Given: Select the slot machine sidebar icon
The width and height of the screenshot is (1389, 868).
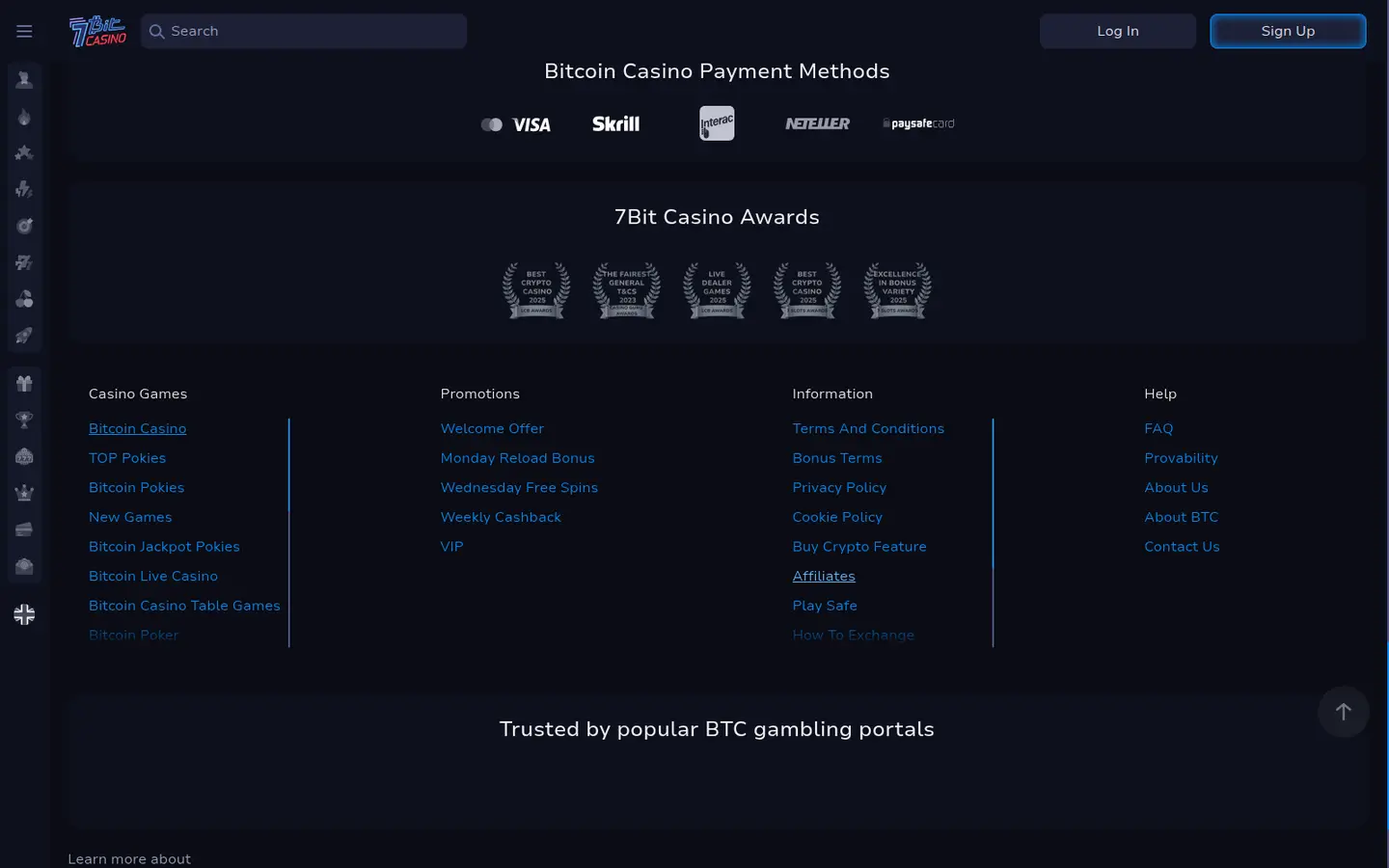Looking at the screenshot, I should pos(24,456).
